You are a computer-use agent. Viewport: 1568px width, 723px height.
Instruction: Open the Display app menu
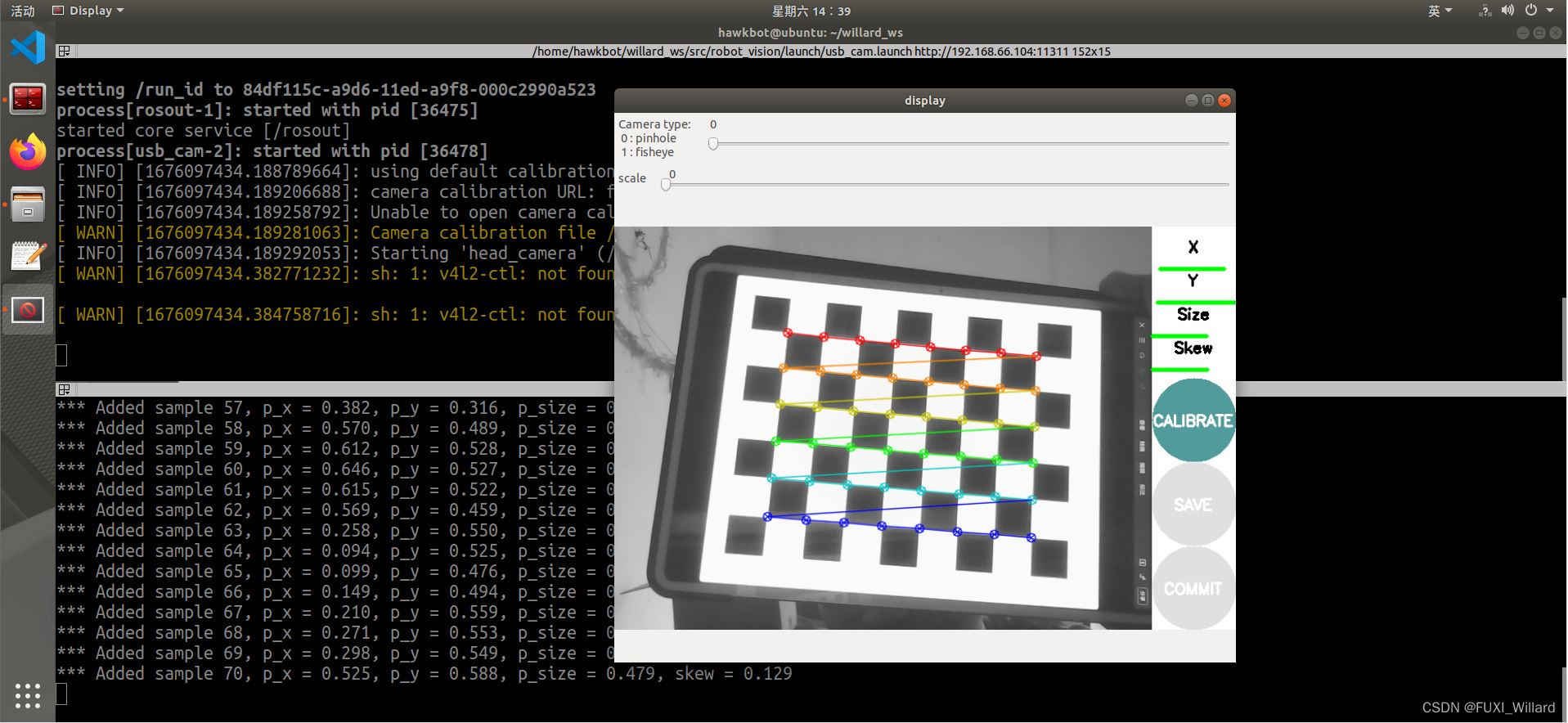click(88, 11)
